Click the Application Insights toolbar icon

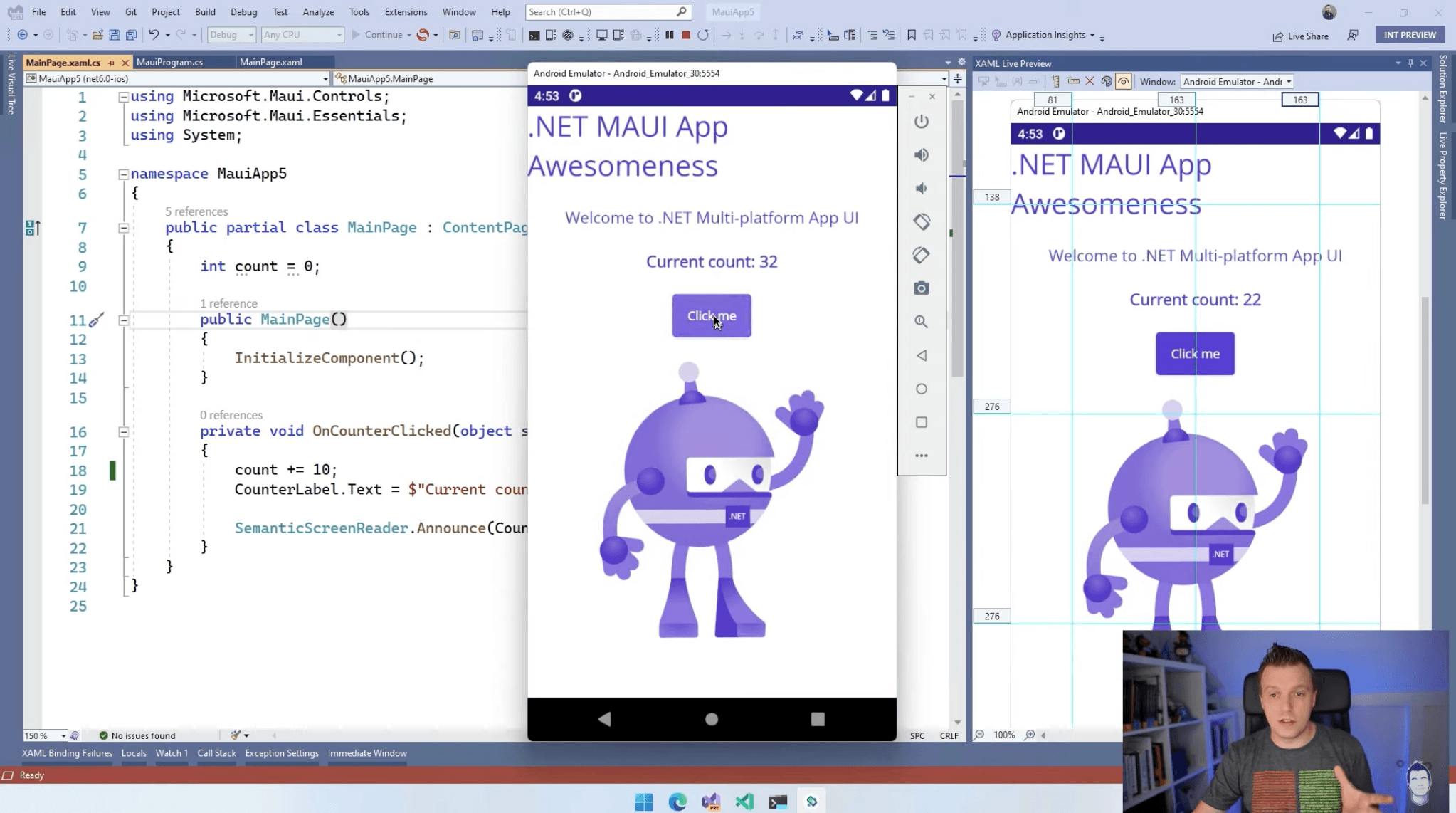[x=993, y=35]
